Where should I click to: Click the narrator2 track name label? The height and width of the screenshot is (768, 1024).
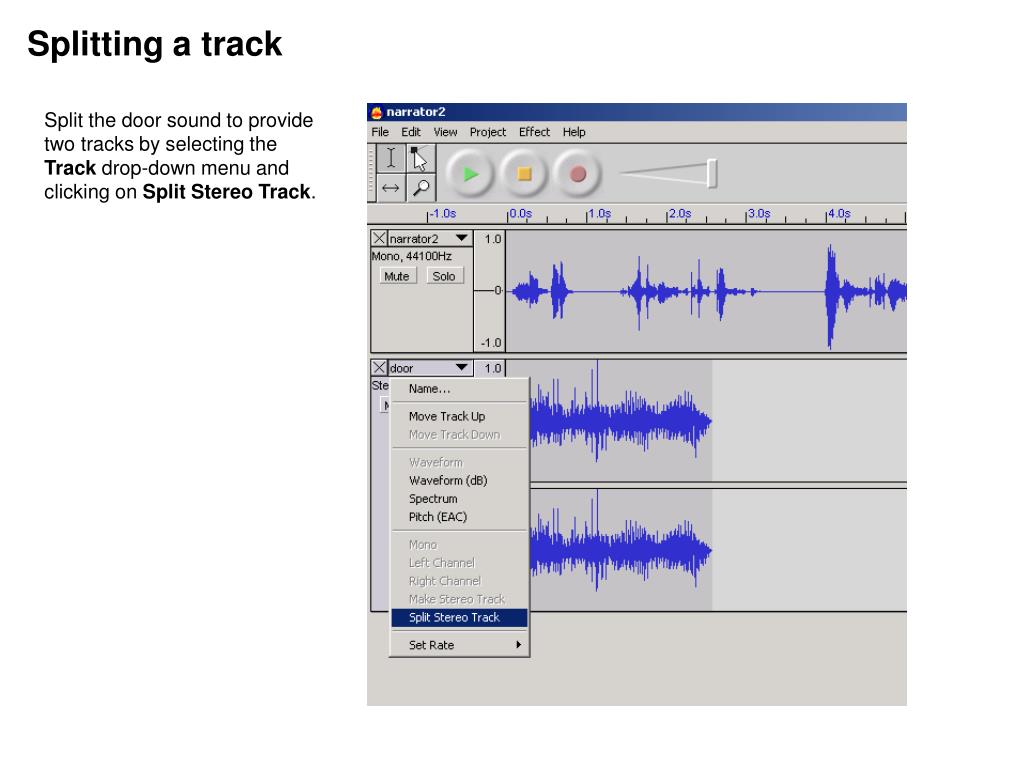coord(414,238)
